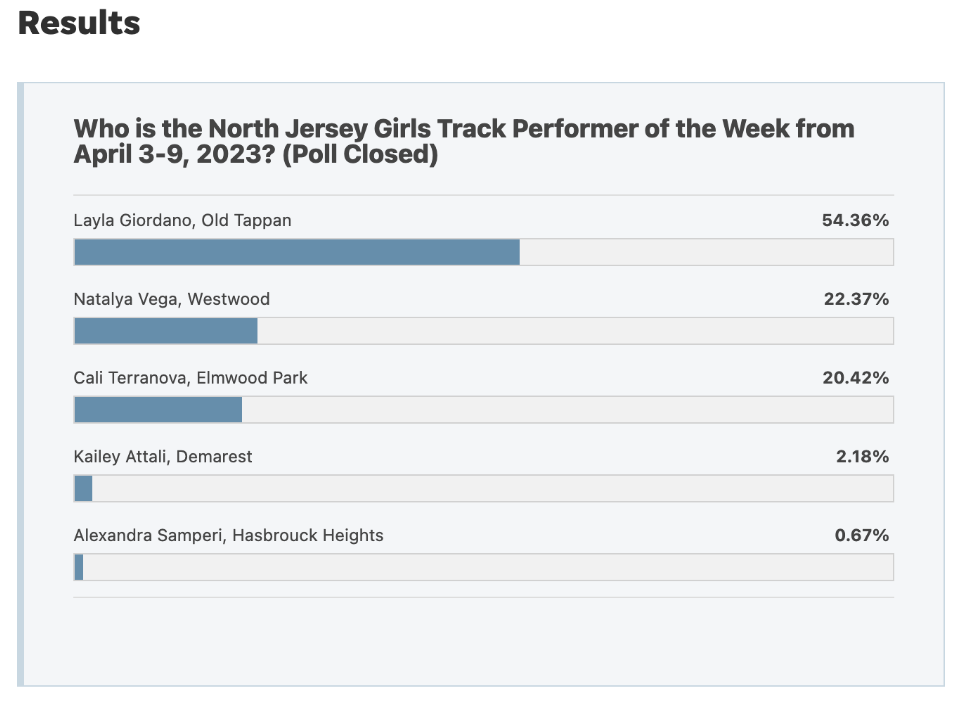This screenshot has height=706, width=966.
Task: Click the 0.67% percentage value
Action: pyautogui.click(x=862, y=535)
